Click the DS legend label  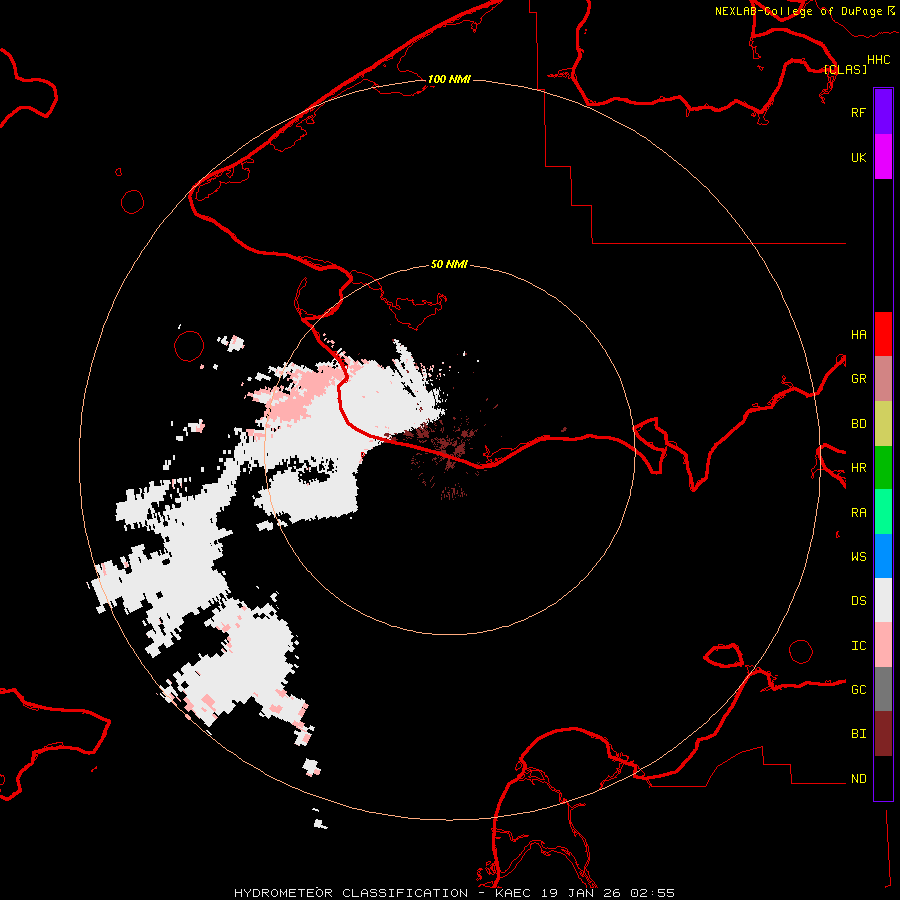tap(858, 601)
